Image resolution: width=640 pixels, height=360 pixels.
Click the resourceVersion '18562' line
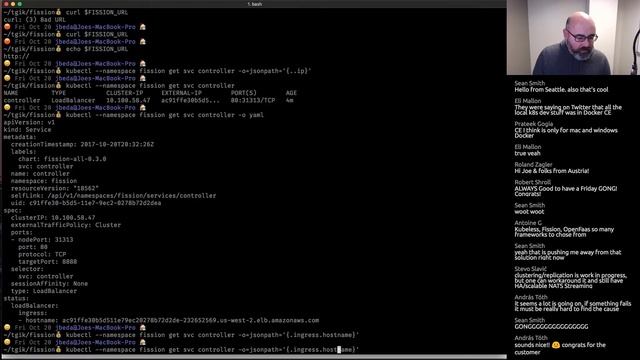click(55, 189)
